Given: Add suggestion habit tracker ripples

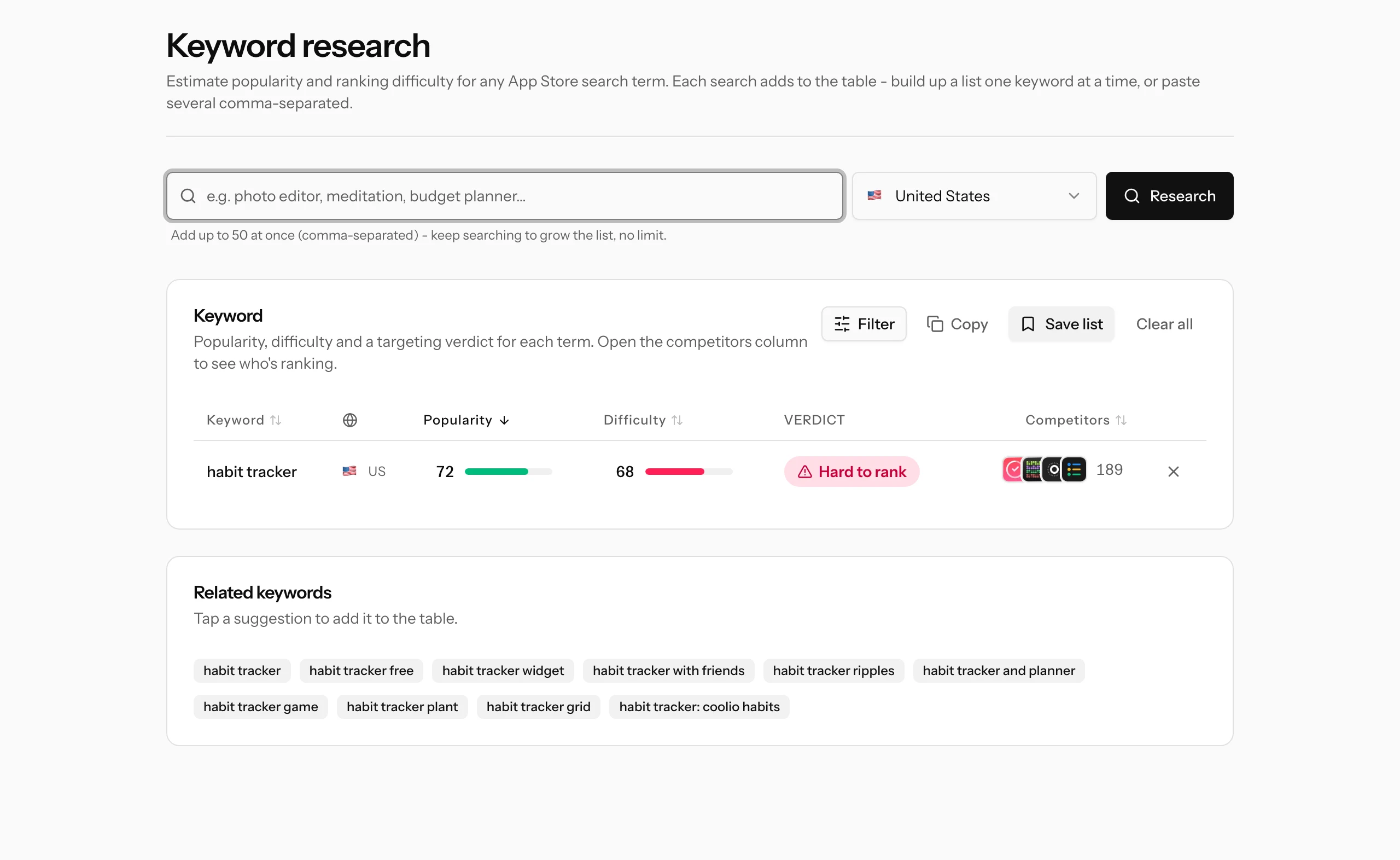Looking at the screenshot, I should (x=833, y=671).
